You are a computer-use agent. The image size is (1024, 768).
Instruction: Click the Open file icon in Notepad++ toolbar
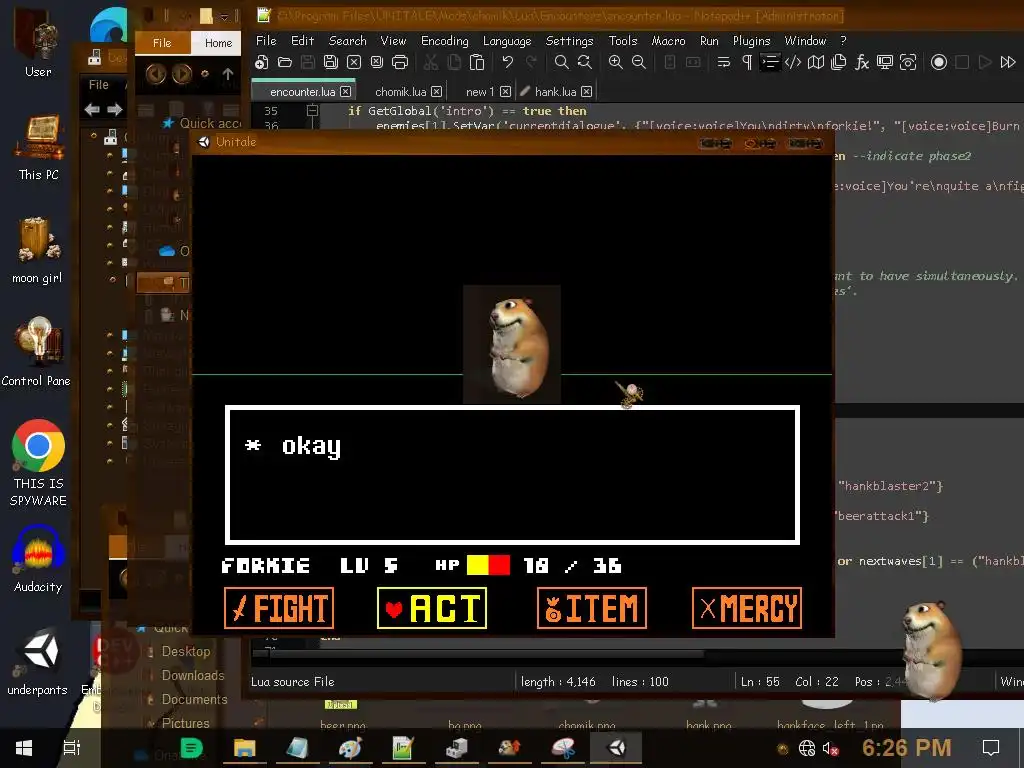[285, 62]
